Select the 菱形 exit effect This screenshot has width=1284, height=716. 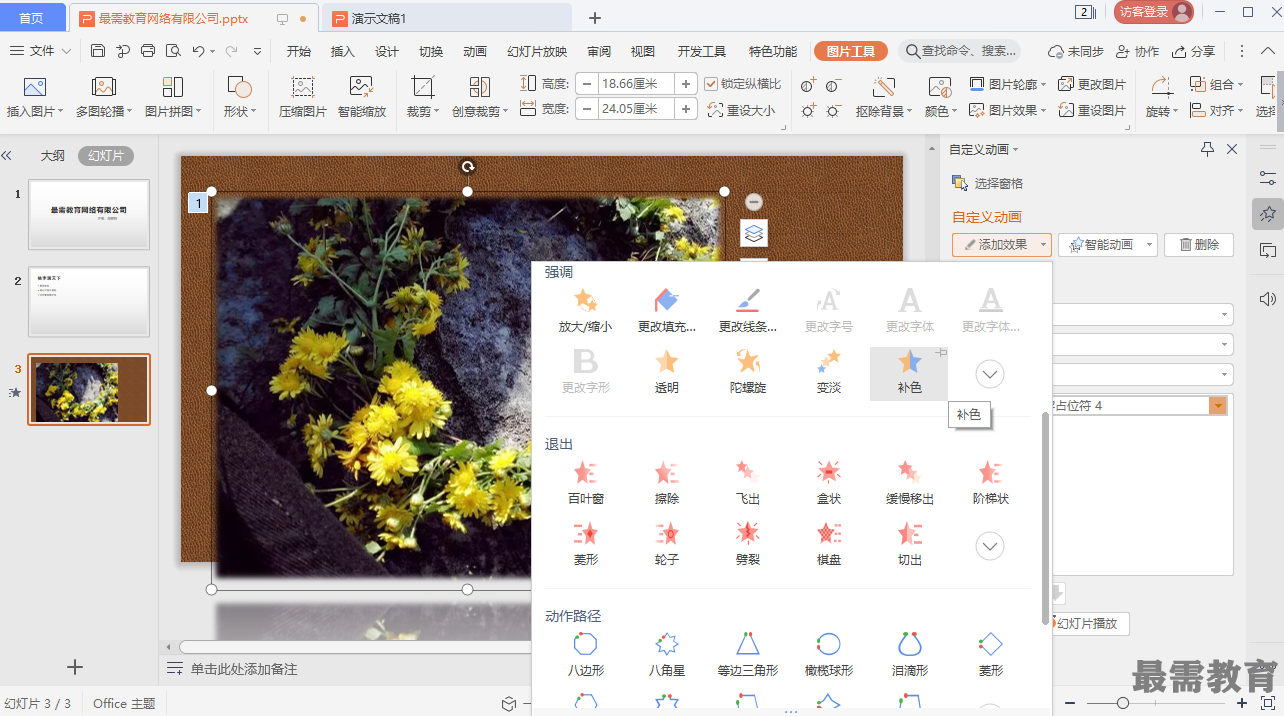[585, 544]
